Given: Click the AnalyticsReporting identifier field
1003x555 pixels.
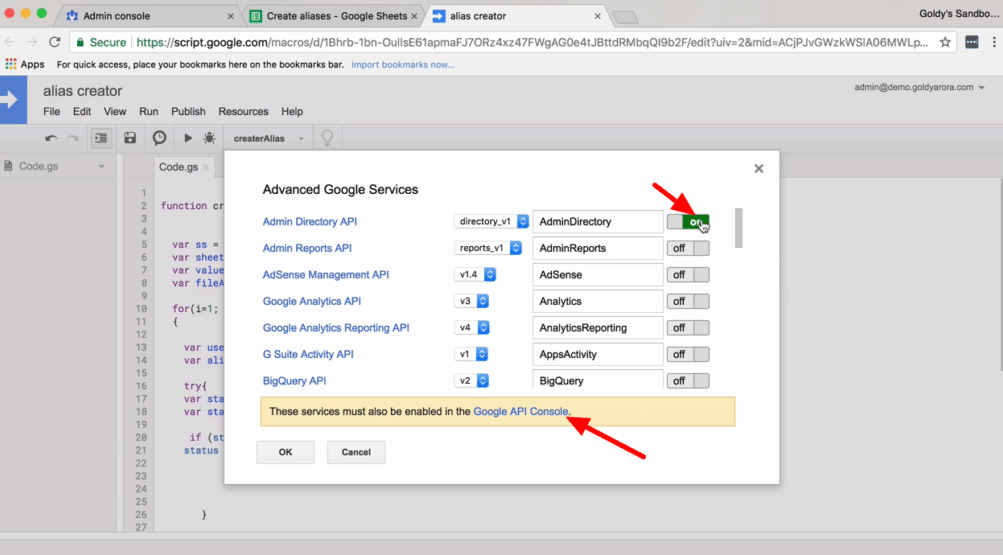Looking at the screenshot, I should (x=597, y=327).
